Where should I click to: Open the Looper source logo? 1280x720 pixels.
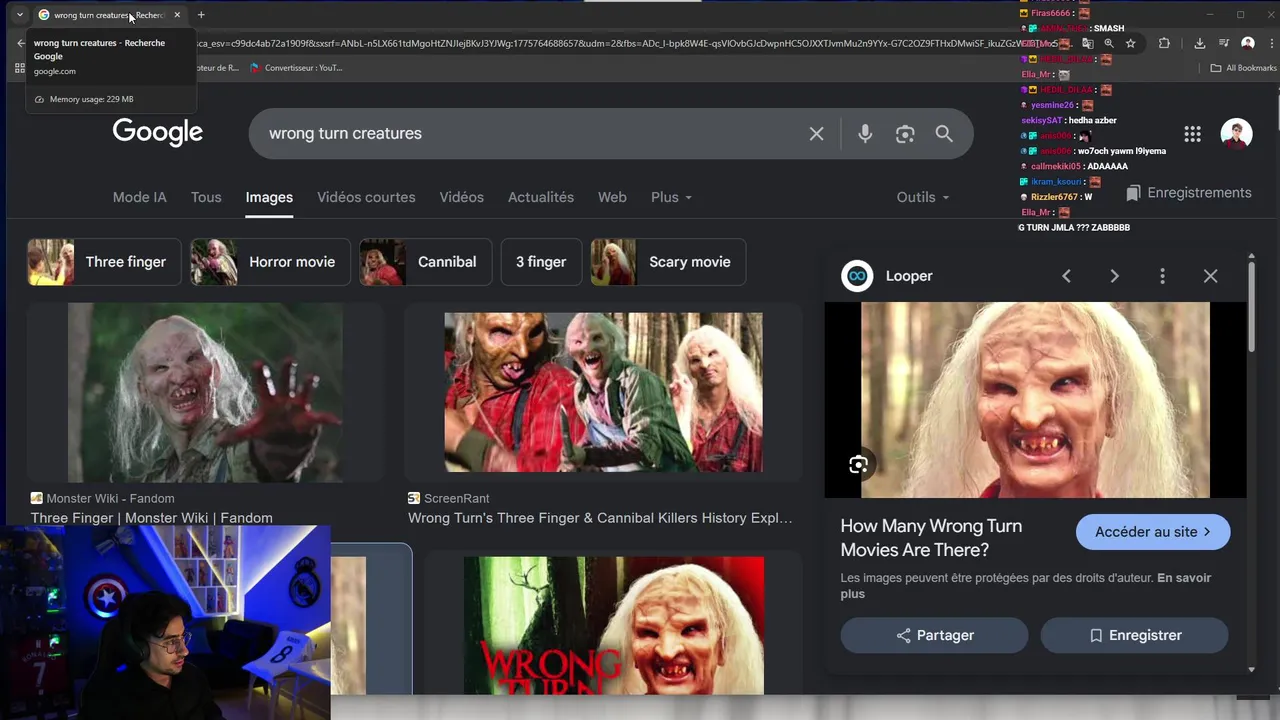coord(857,276)
